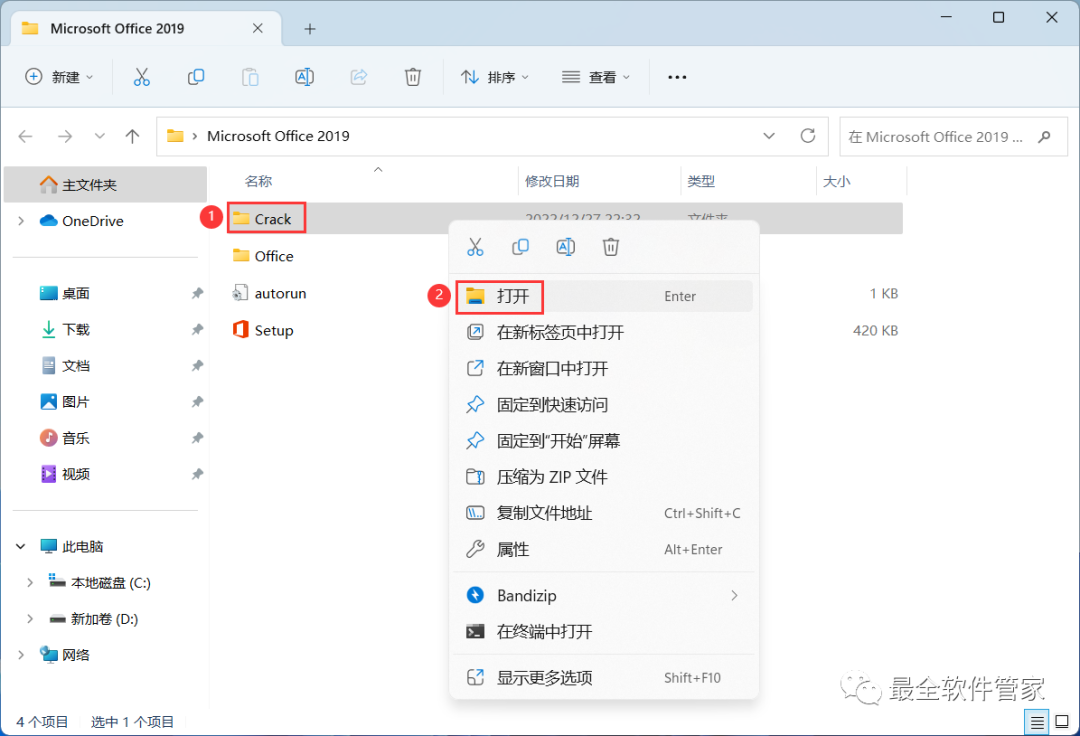Go back with the left arrow
Image resolution: width=1080 pixels, height=736 pixels.
25,136
